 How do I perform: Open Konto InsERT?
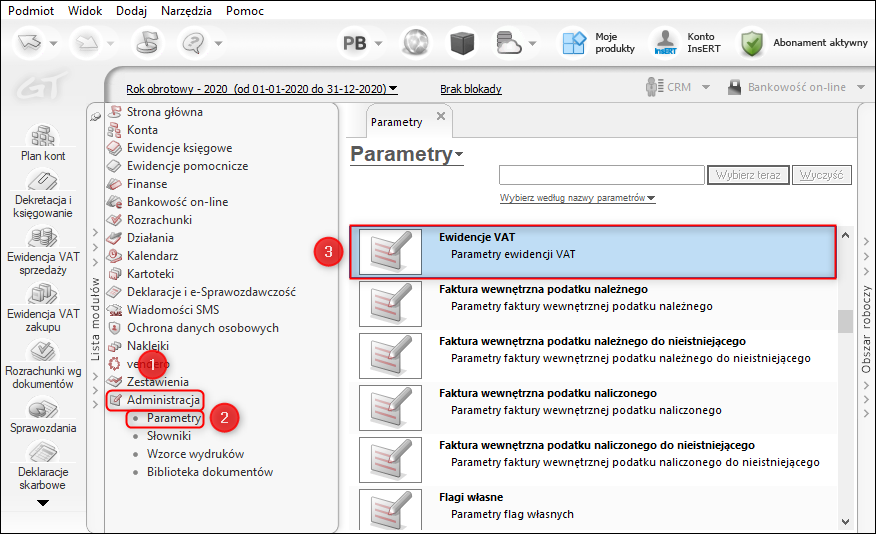pyautogui.click(x=688, y=43)
